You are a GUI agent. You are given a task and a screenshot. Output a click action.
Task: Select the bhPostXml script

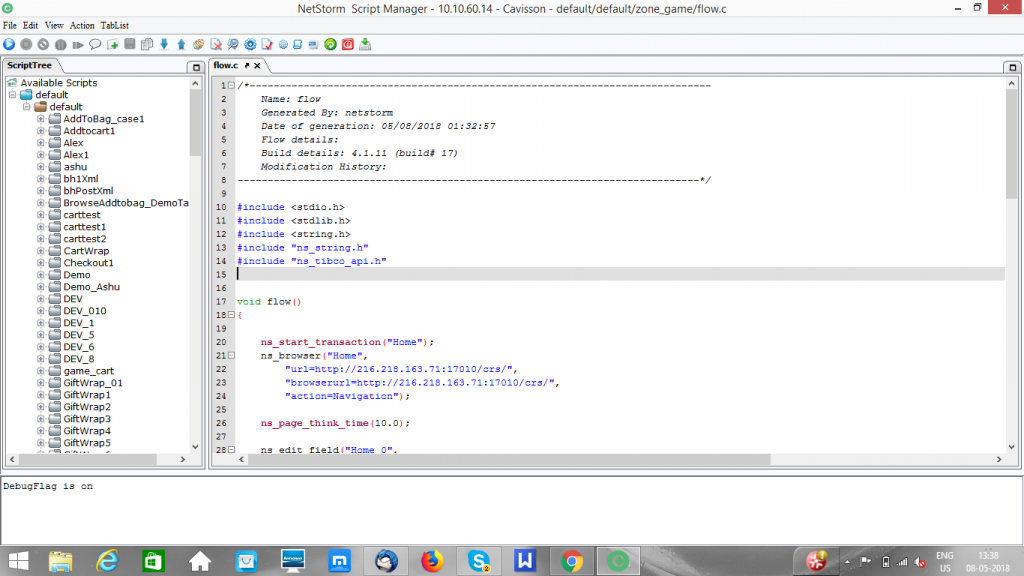[x=88, y=191]
